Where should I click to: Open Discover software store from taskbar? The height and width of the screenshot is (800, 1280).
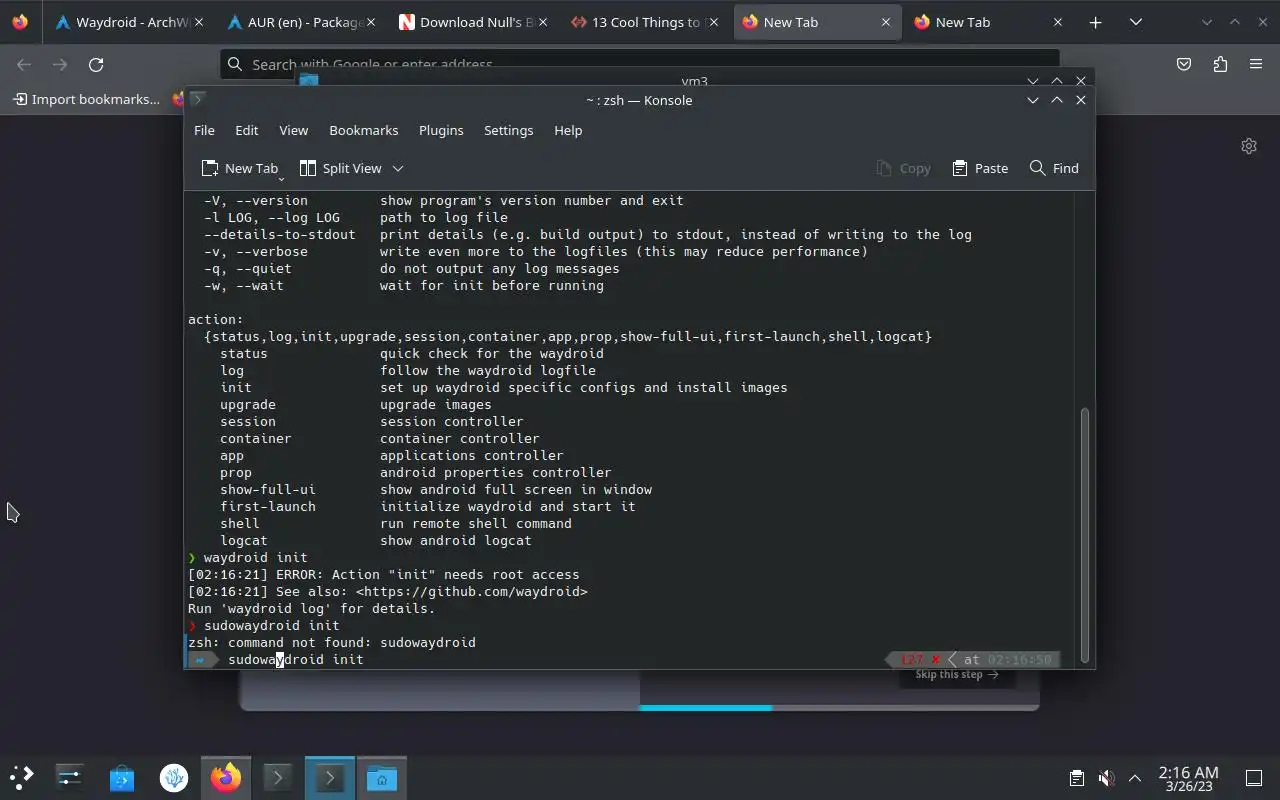pos(121,777)
